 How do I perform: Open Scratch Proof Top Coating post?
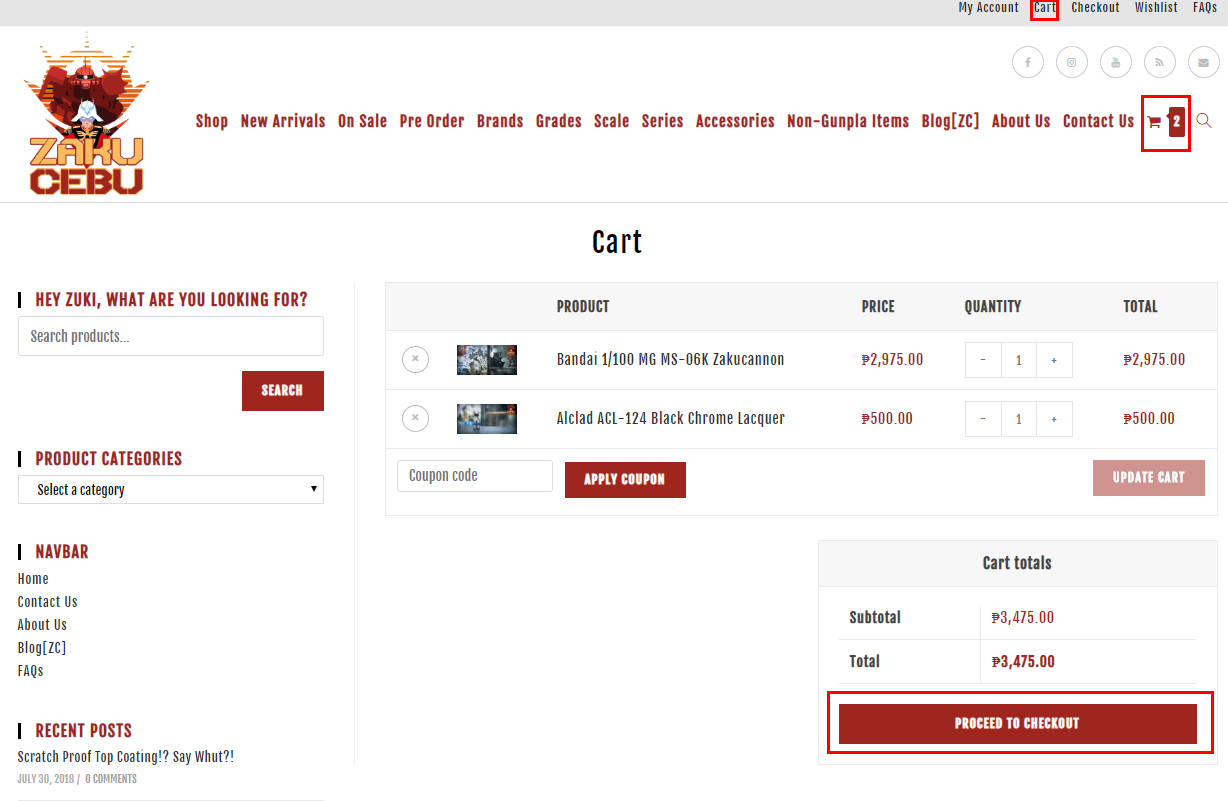126,757
